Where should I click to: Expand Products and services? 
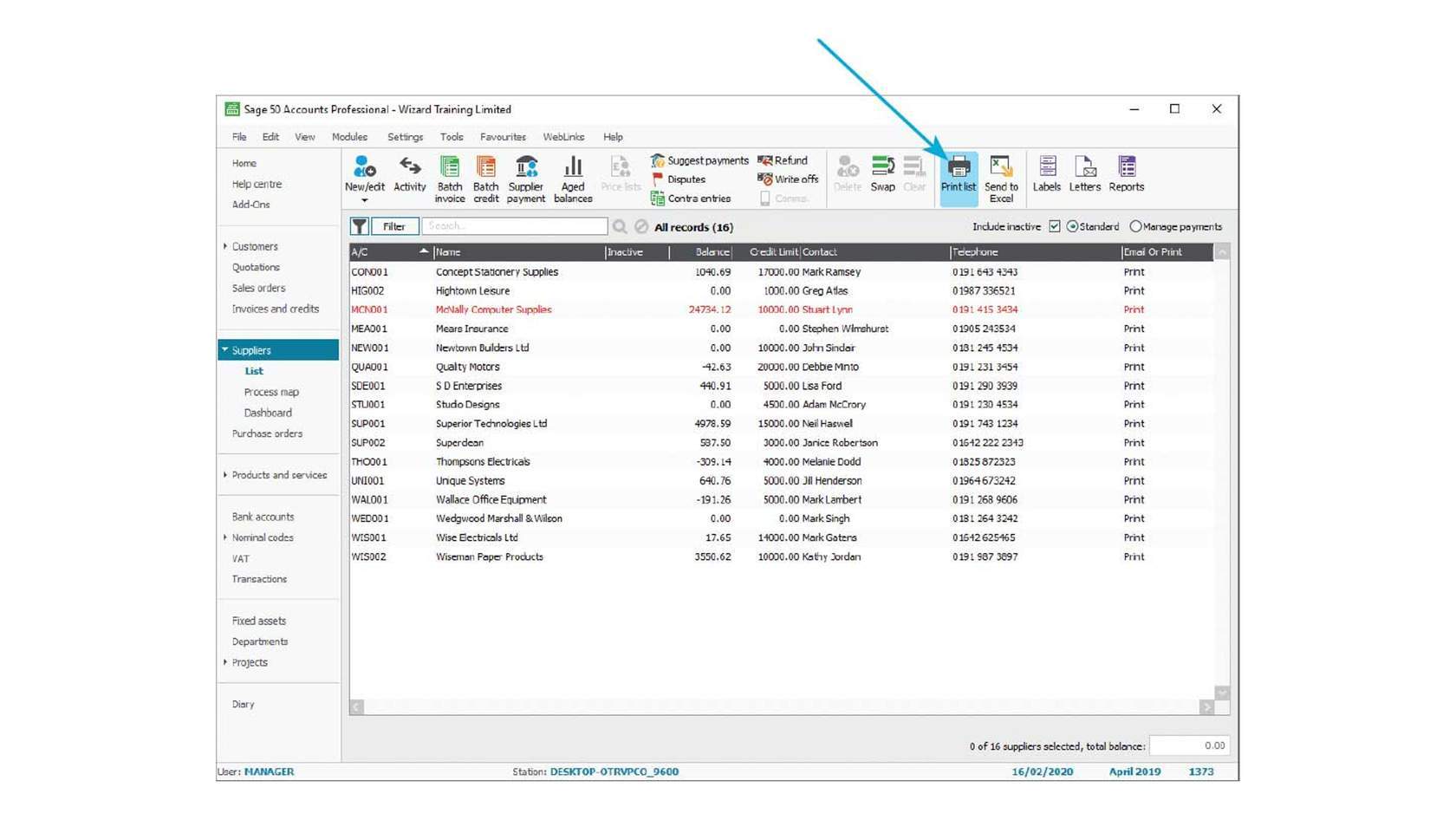tap(225, 475)
